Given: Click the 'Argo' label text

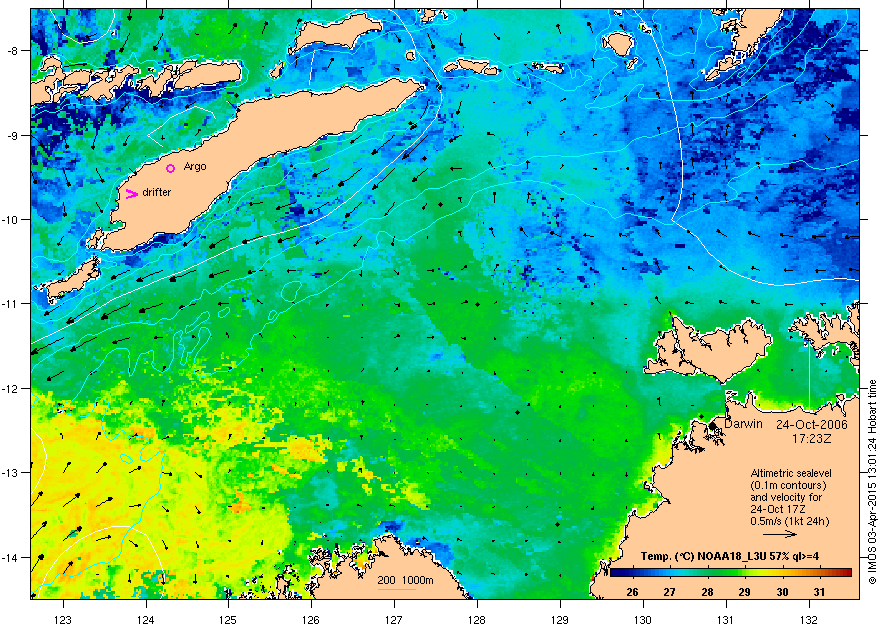Looking at the screenshot, I should (195, 167).
